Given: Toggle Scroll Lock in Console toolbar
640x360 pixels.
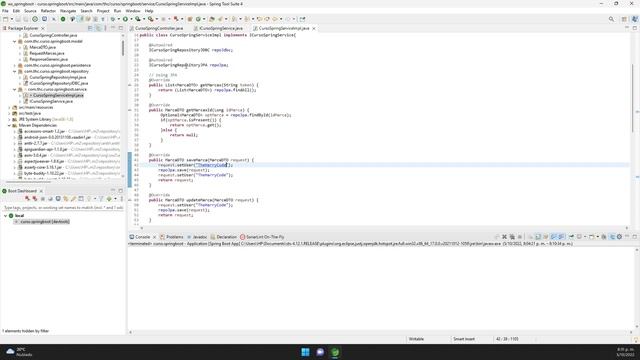Looking at the screenshot, I should click(x=538, y=237).
